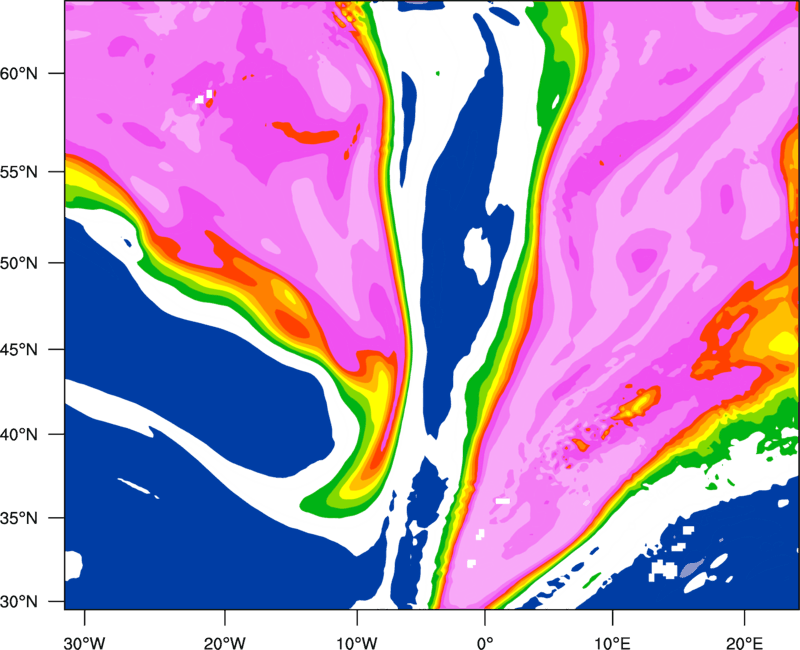The height and width of the screenshot is (650, 800).
Task: Click the 55°N latitude label
Action: pyautogui.click(x=19, y=172)
